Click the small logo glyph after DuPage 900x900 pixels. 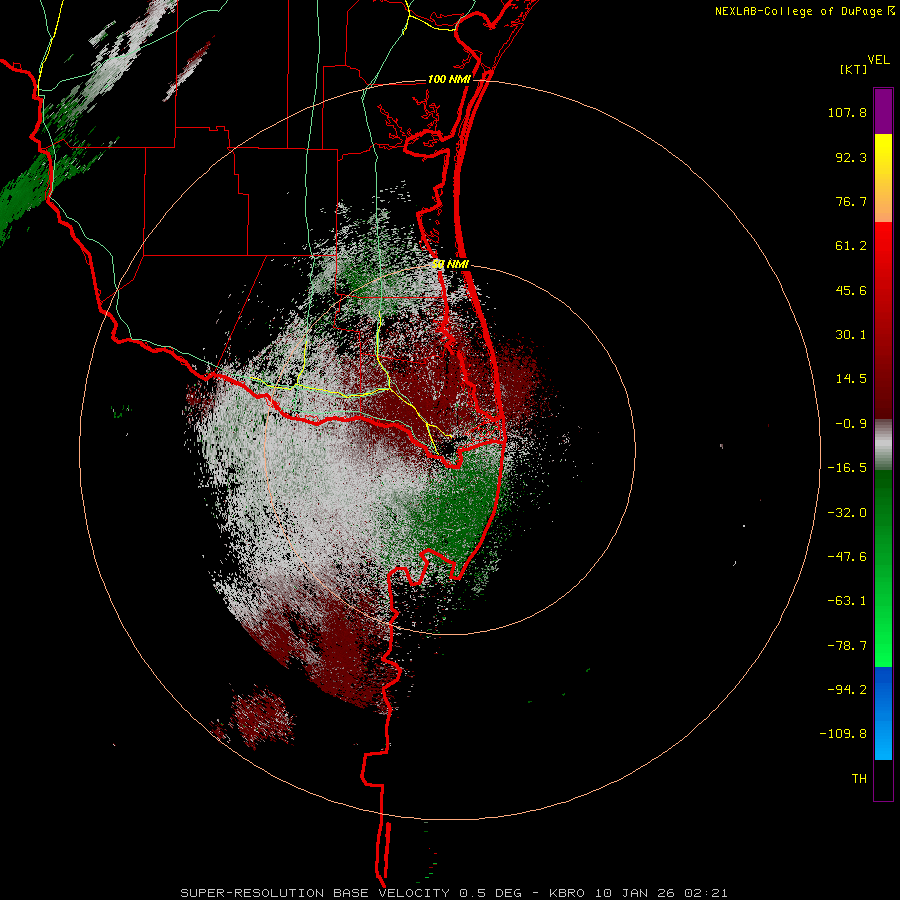coord(890,10)
